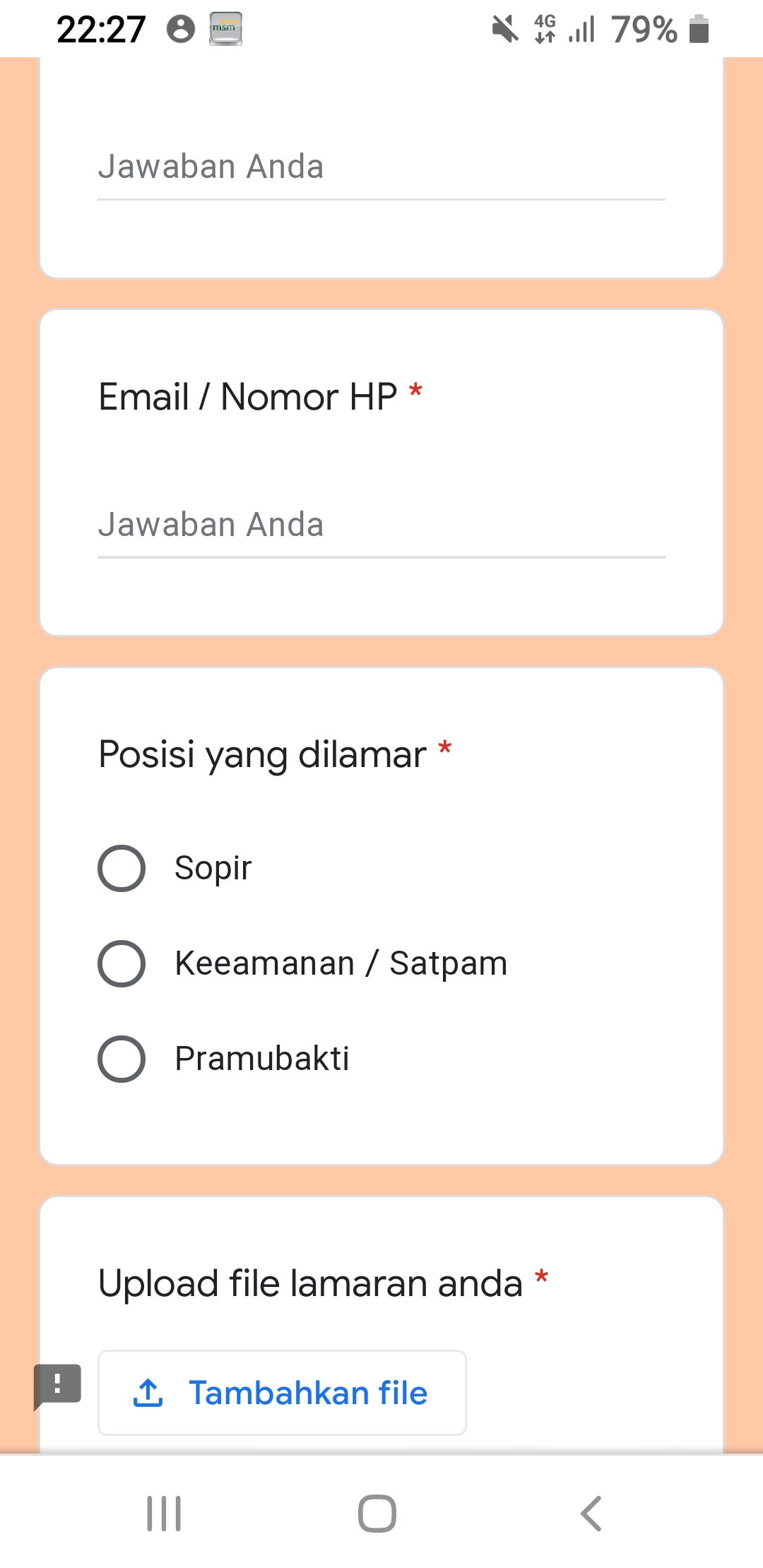The image size is (763, 1568).
Task: Focus the Email / Nomor HP answer field
Action: click(x=381, y=525)
